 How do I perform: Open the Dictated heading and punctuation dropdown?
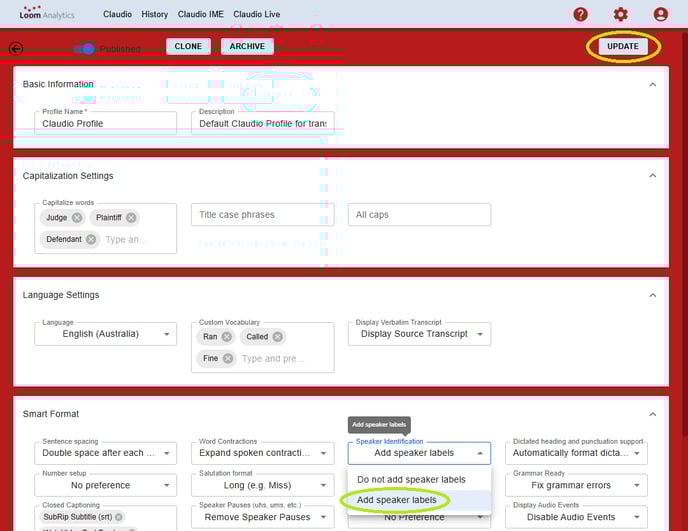[576, 453]
